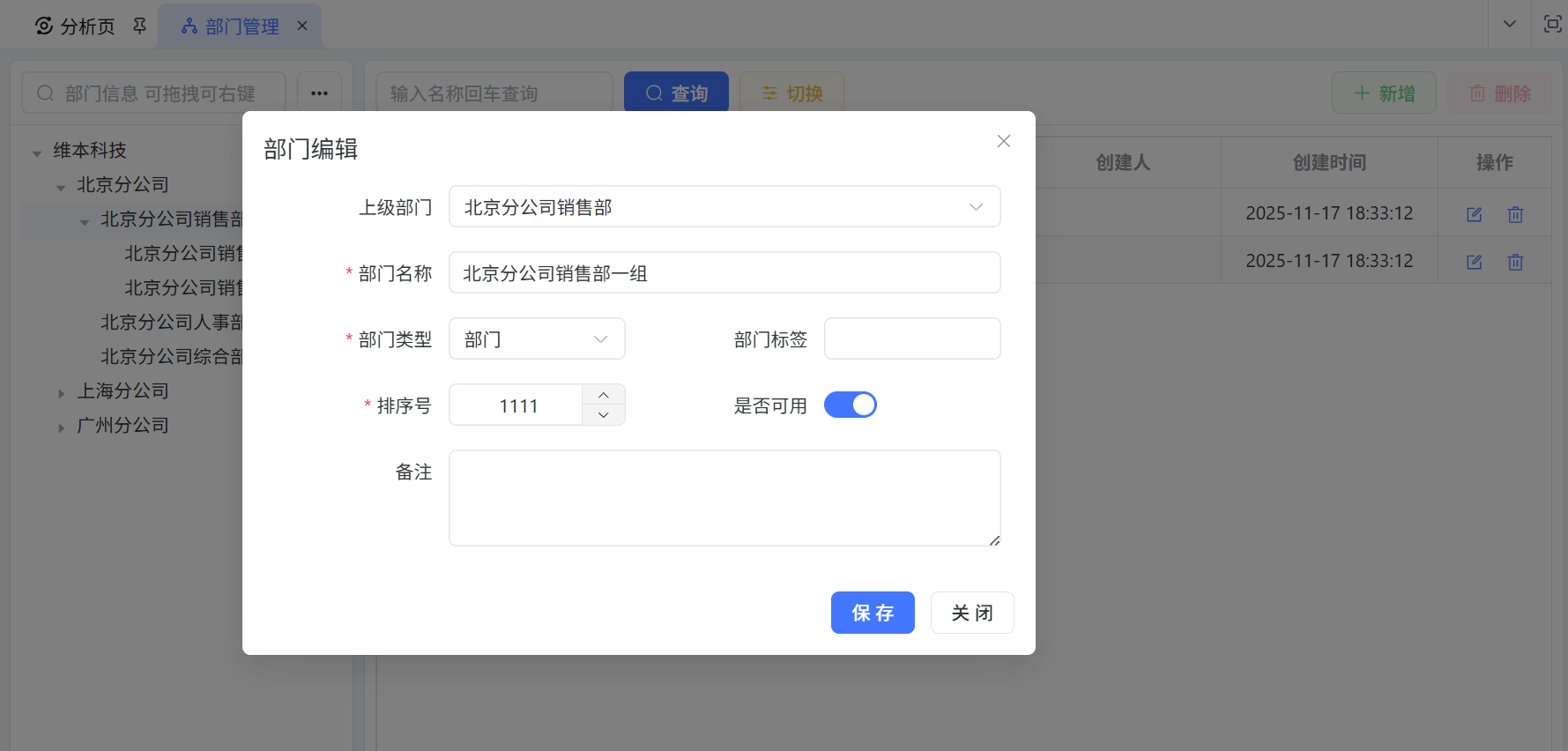Click the pin icon beside 分析页 tab
Viewport: 1568px width, 751px height.
coord(139,26)
